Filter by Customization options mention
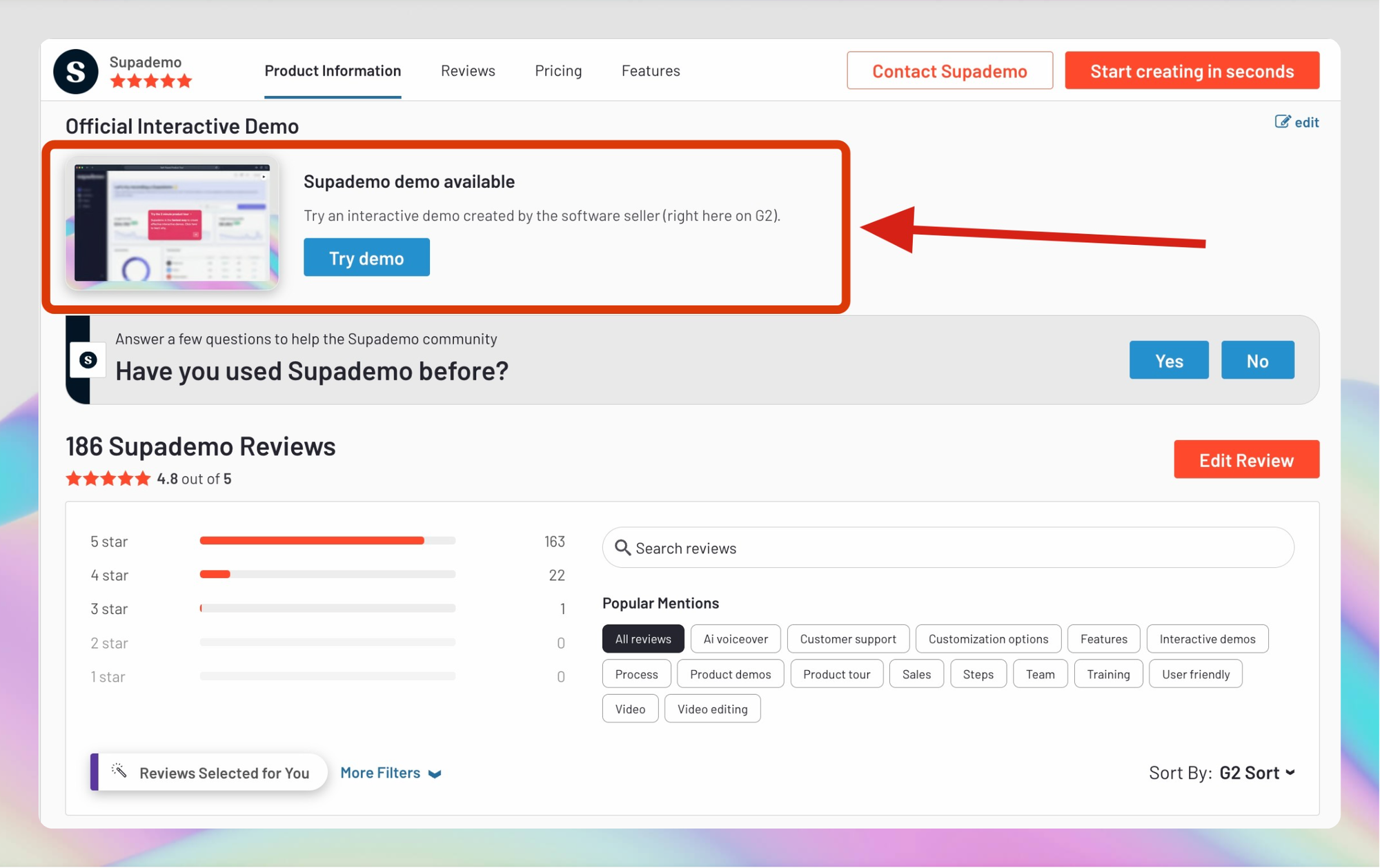This screenshot has width=1380, height=868. (x=988, y=639)
